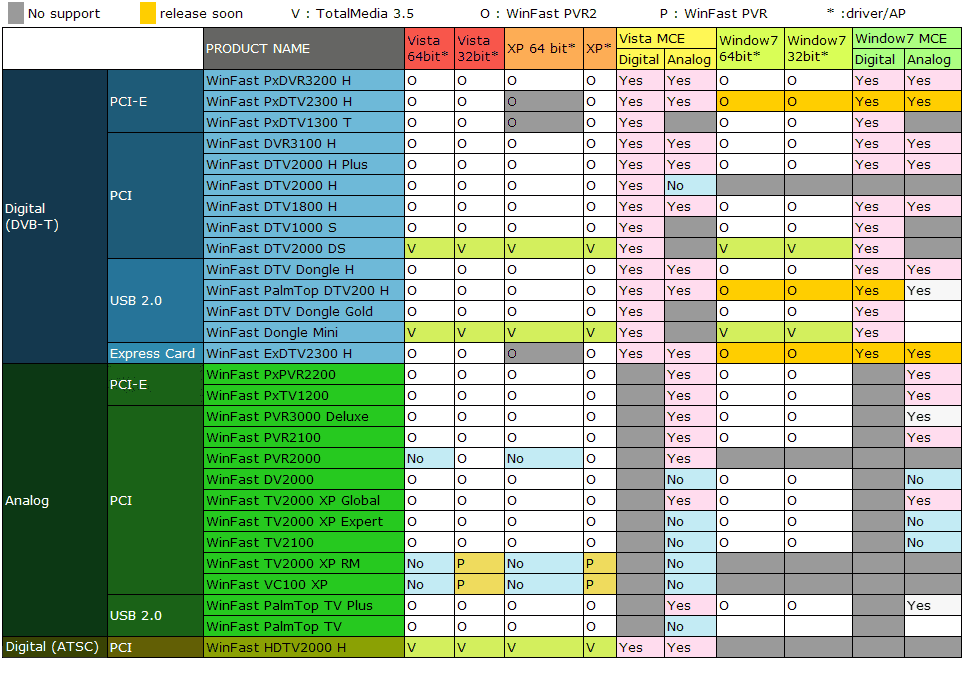Select the Window7 MCE header cell
This screenshot has height=681, width=964.
tap(907, 39)
